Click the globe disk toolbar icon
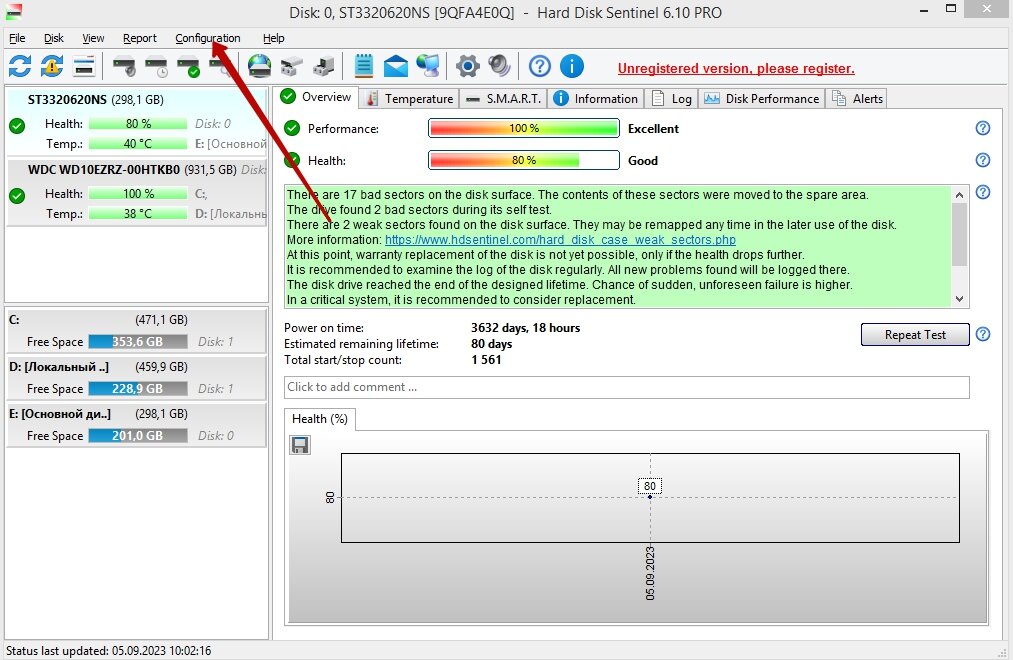 tap(260, 66)
